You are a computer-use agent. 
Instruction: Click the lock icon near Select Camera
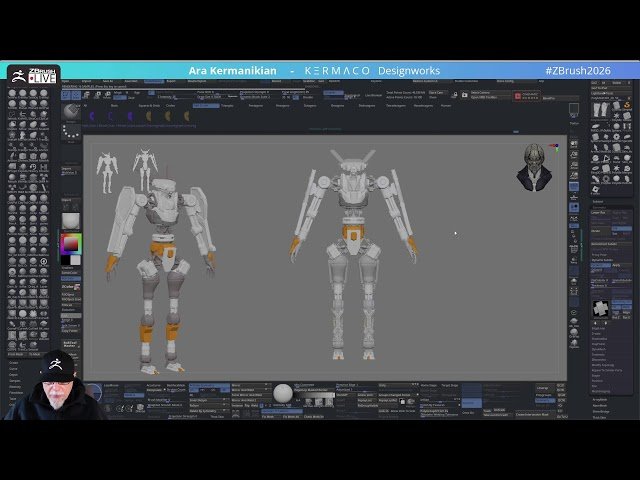point(455,95)
